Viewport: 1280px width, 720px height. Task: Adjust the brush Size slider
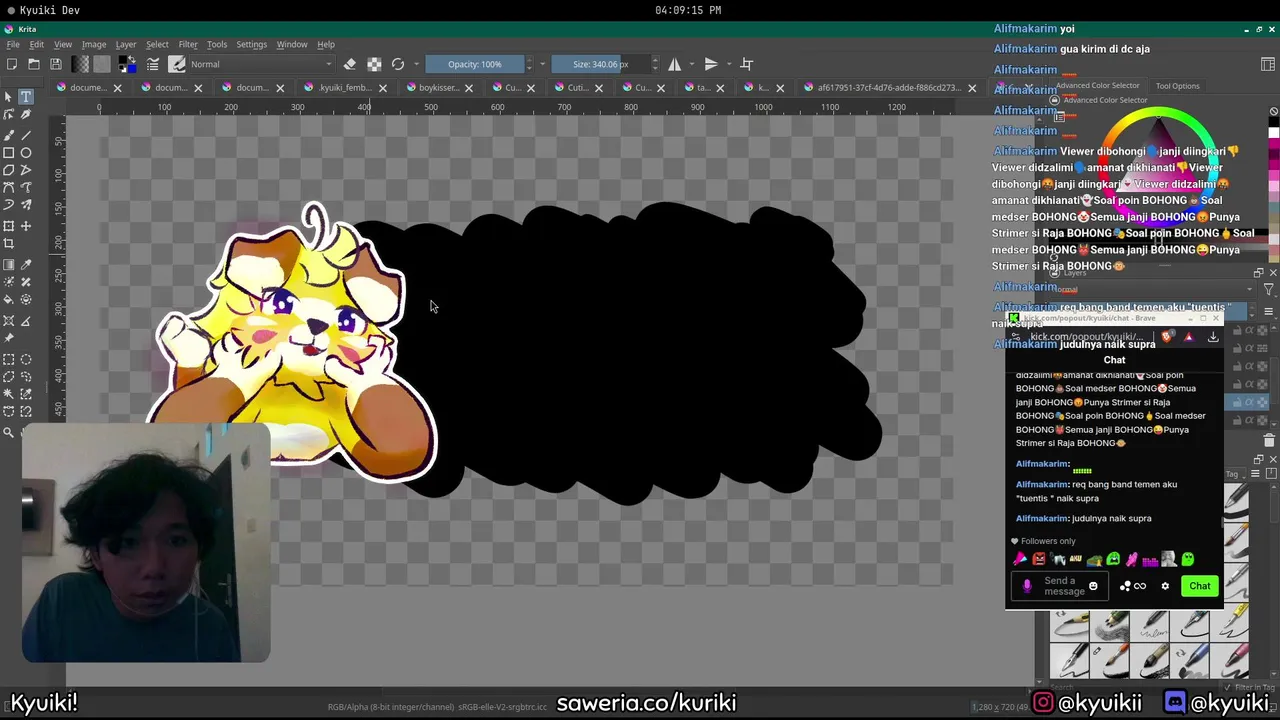point(600,64)
